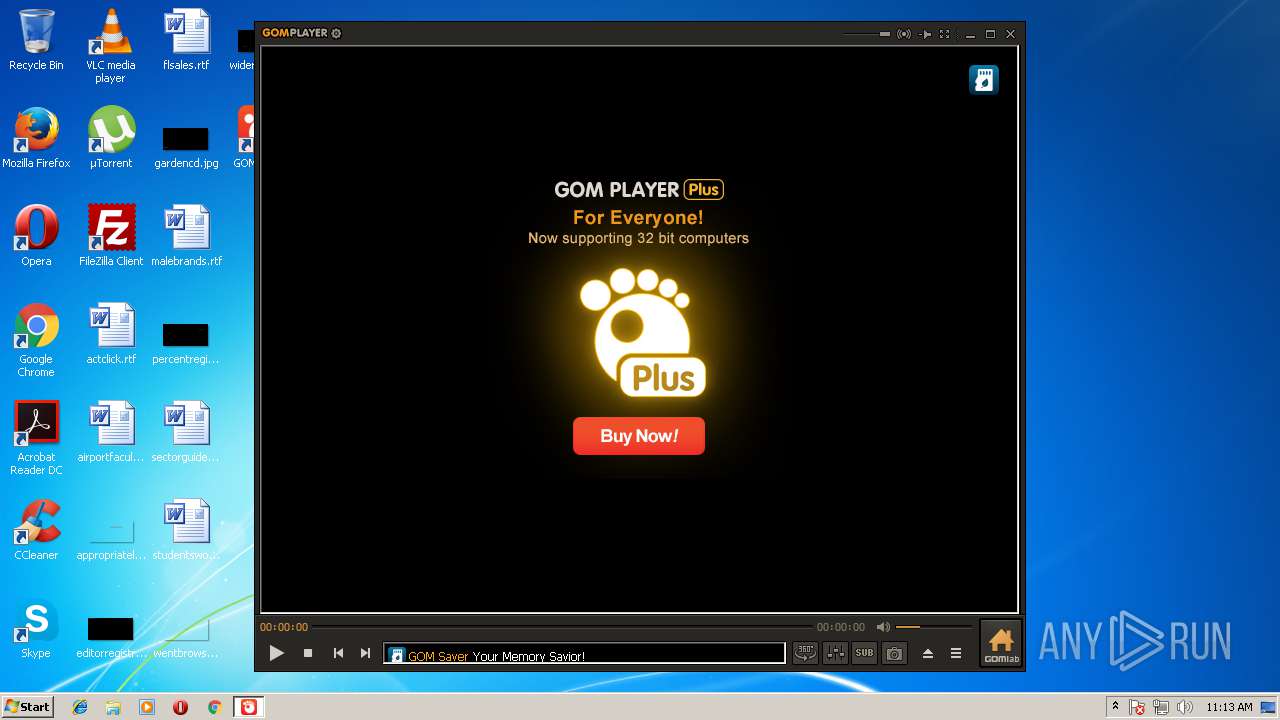Open subtitle settings via SUB button

pyautogui.click(x=864, y=653)
